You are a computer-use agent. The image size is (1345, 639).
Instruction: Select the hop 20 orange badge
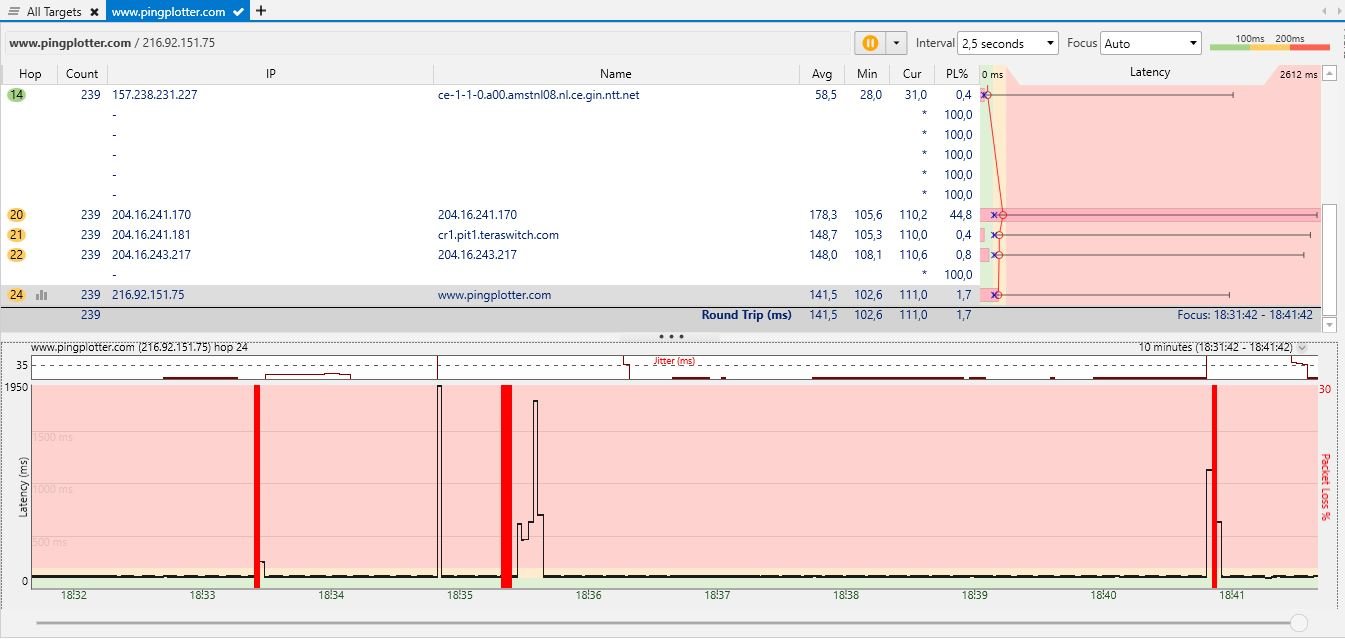pos(16,215)
